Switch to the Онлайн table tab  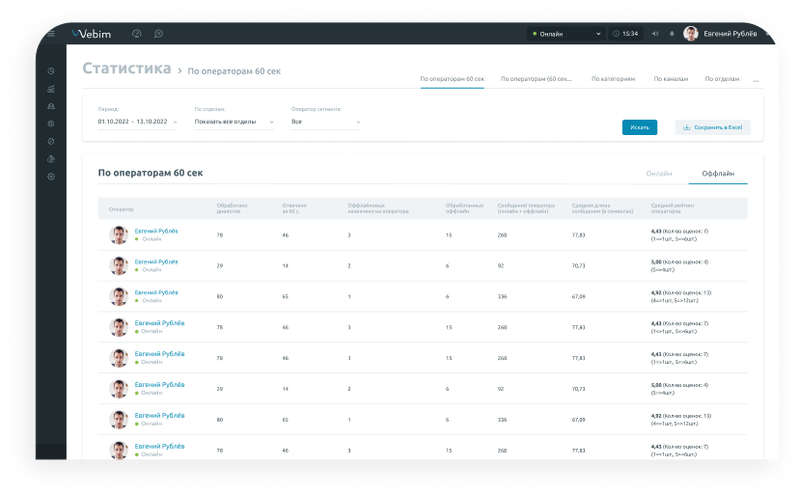pyautogui.click(x=659, y=174)
